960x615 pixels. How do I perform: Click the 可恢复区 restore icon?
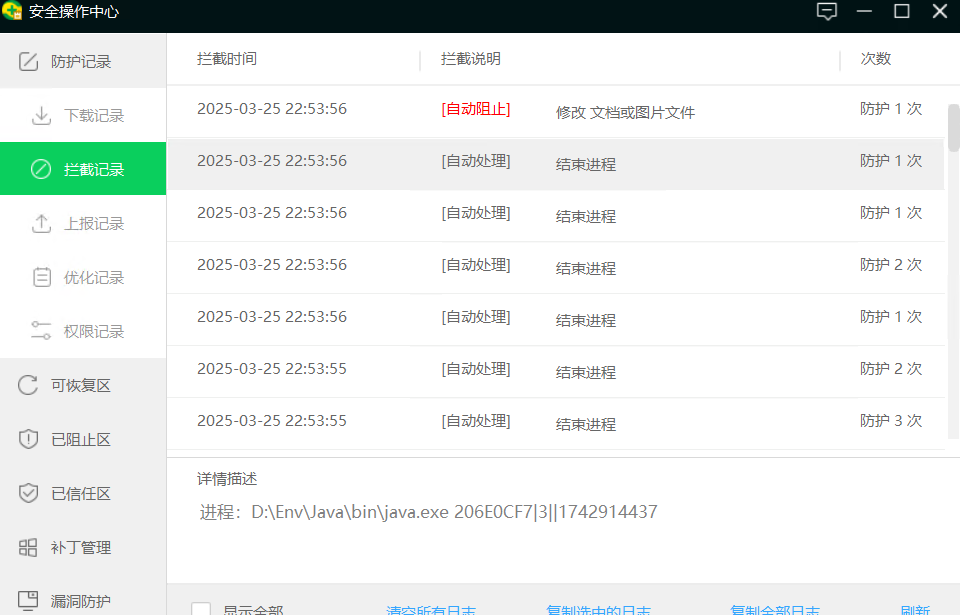point(29,386)
